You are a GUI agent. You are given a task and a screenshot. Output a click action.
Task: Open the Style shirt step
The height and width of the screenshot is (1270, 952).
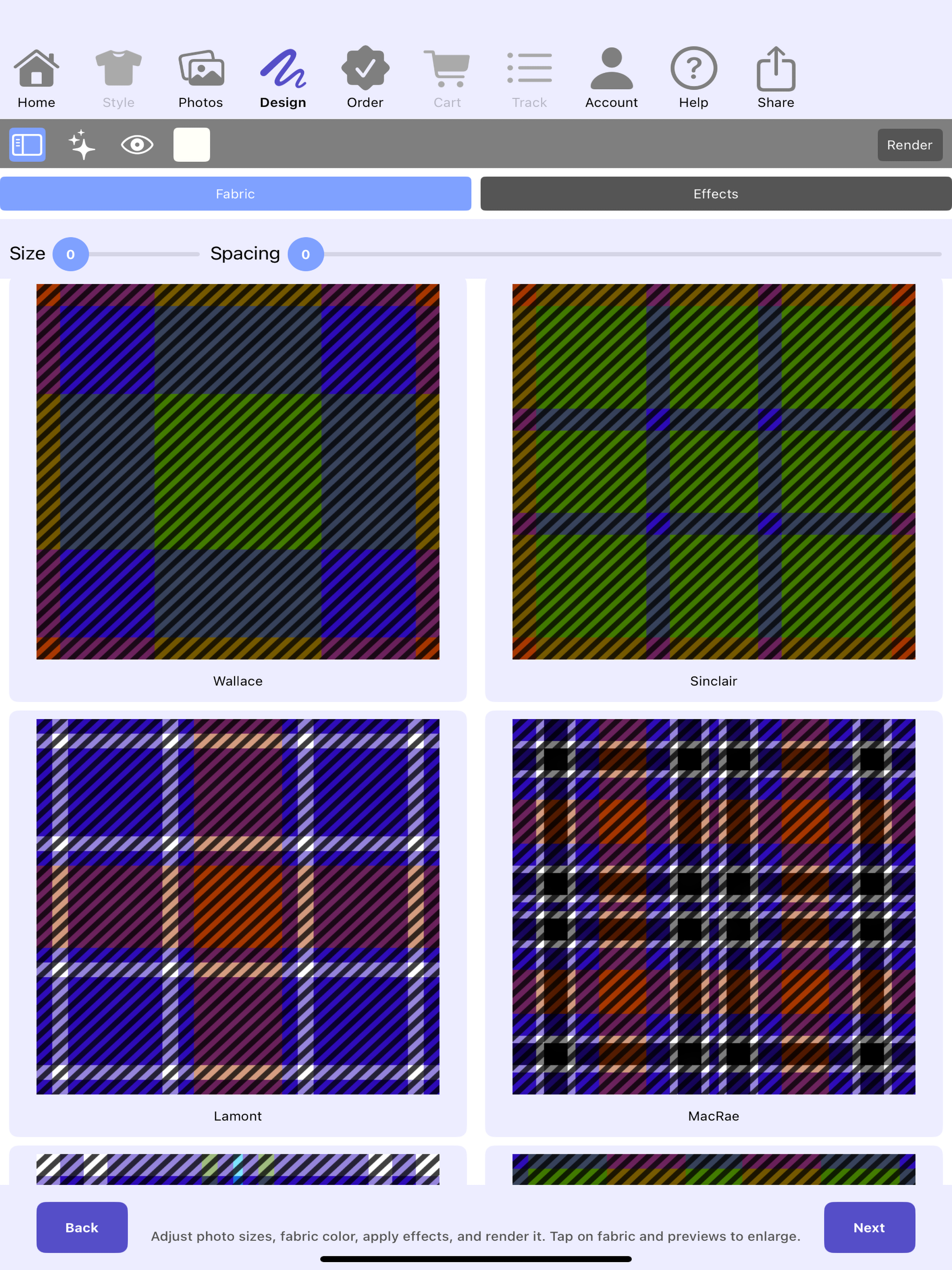118,78
